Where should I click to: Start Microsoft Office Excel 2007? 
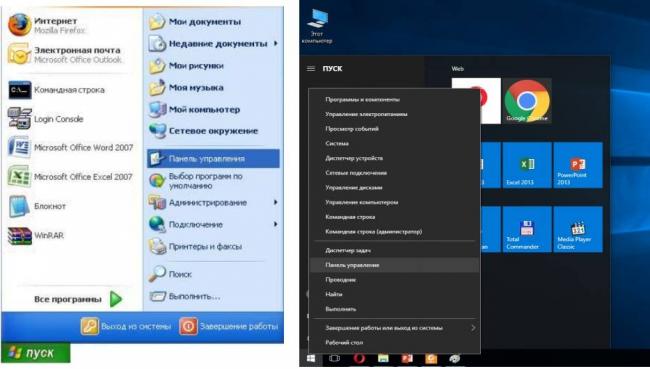tap(70, 177)
